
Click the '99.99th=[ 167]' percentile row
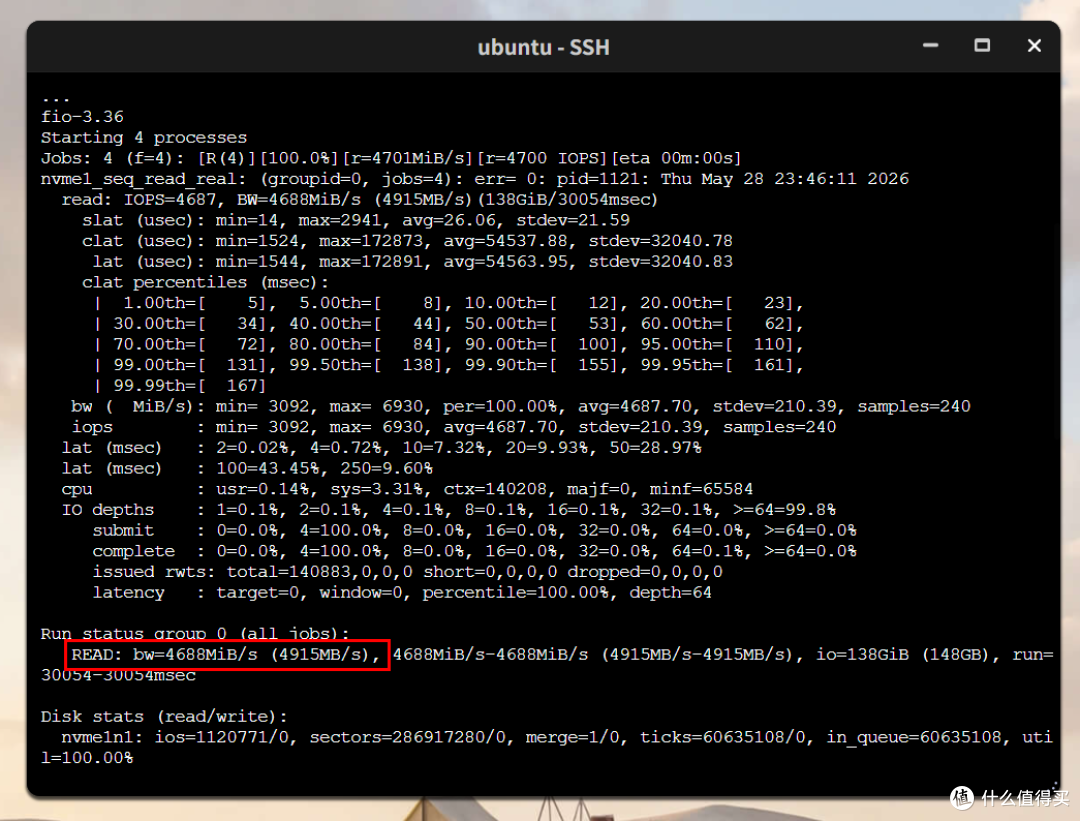(180, 385)
